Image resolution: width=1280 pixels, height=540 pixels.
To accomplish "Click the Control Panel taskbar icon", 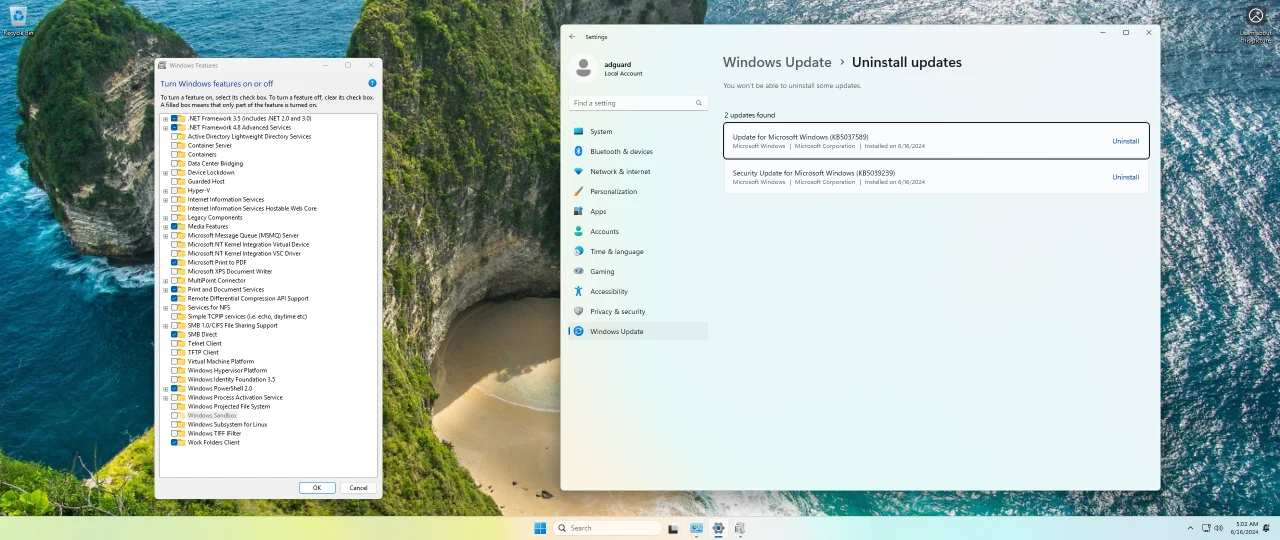I will 696,528.
